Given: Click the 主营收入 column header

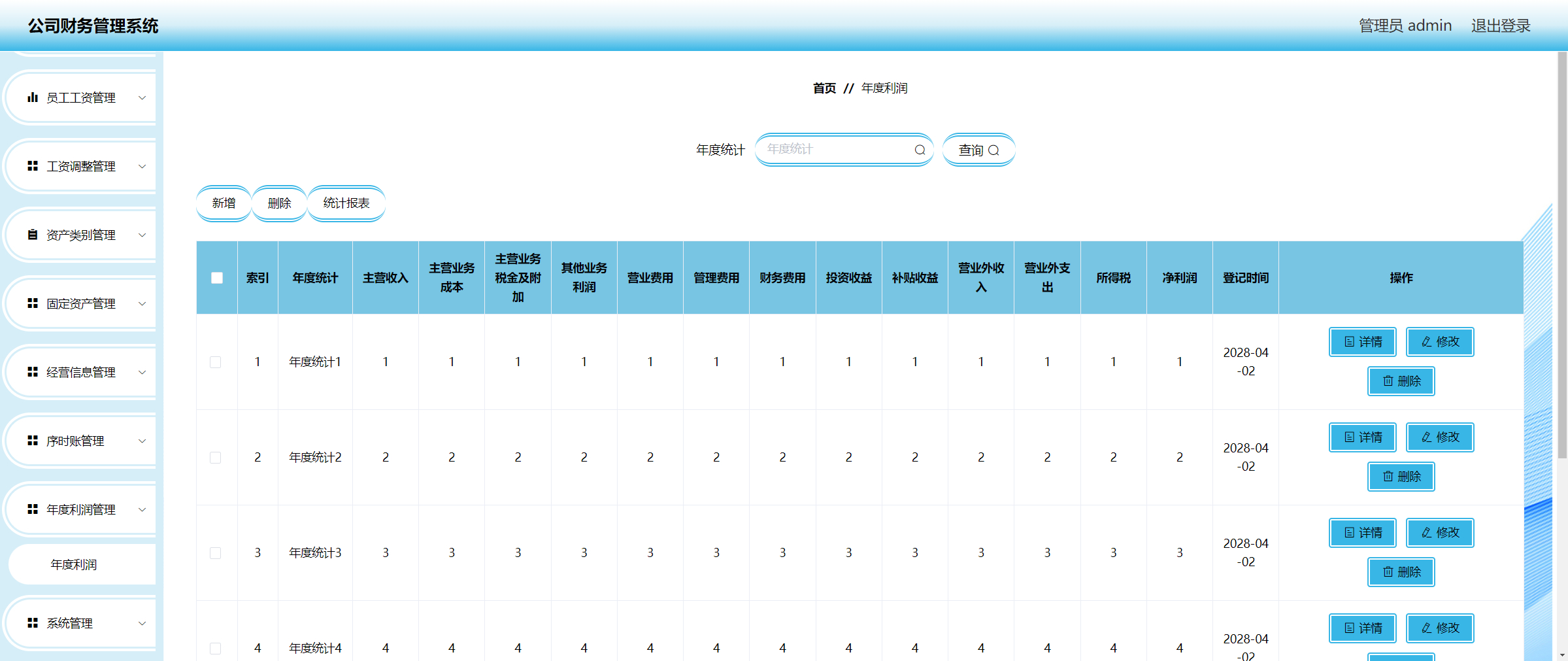Looking at the screenshot, I should (x=386, y=278).
